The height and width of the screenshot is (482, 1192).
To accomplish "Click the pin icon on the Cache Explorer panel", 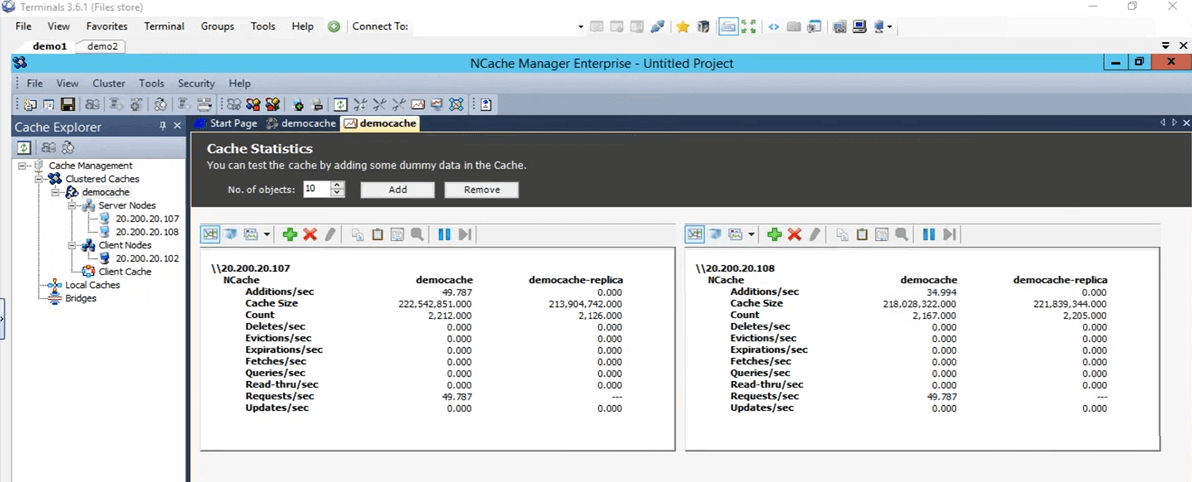I will [163, 126].
